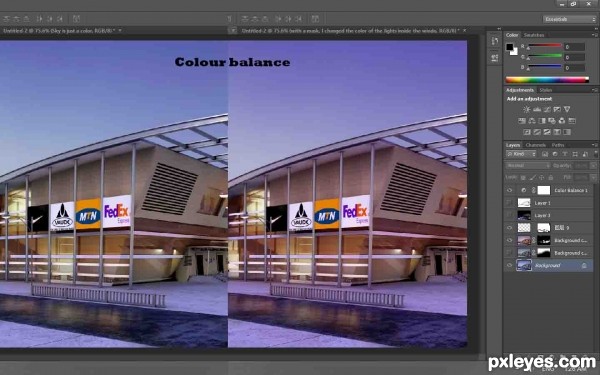Click the mask link on Color Balance 1
The width and height of the screenshot is (600, 375).
tap(533, 190)
